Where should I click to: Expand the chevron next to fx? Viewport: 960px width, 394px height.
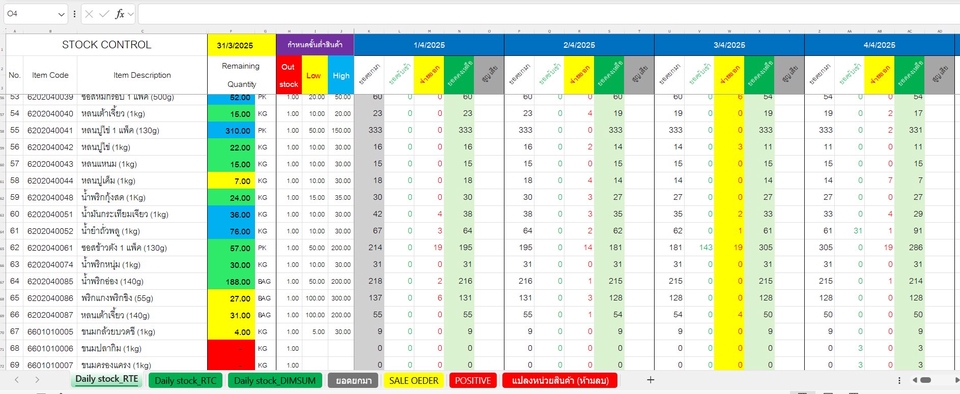[x=131, y=13]
